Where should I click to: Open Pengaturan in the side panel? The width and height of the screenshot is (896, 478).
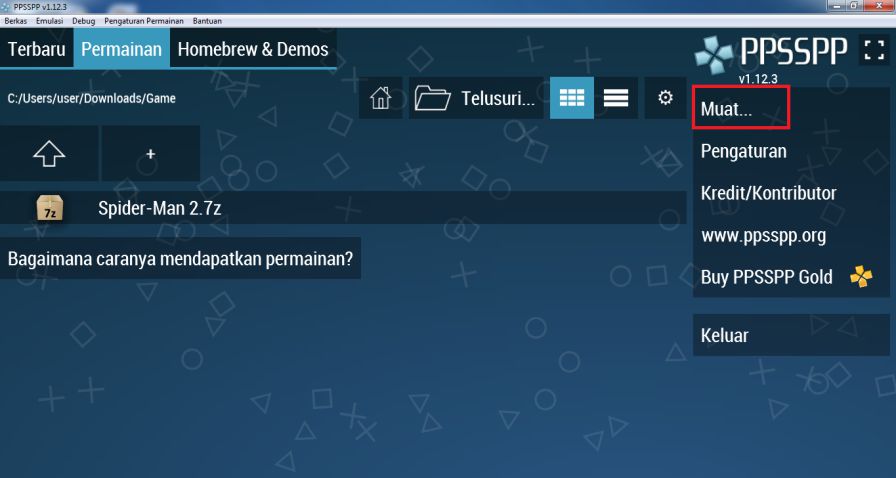click(x=791, y=151)
